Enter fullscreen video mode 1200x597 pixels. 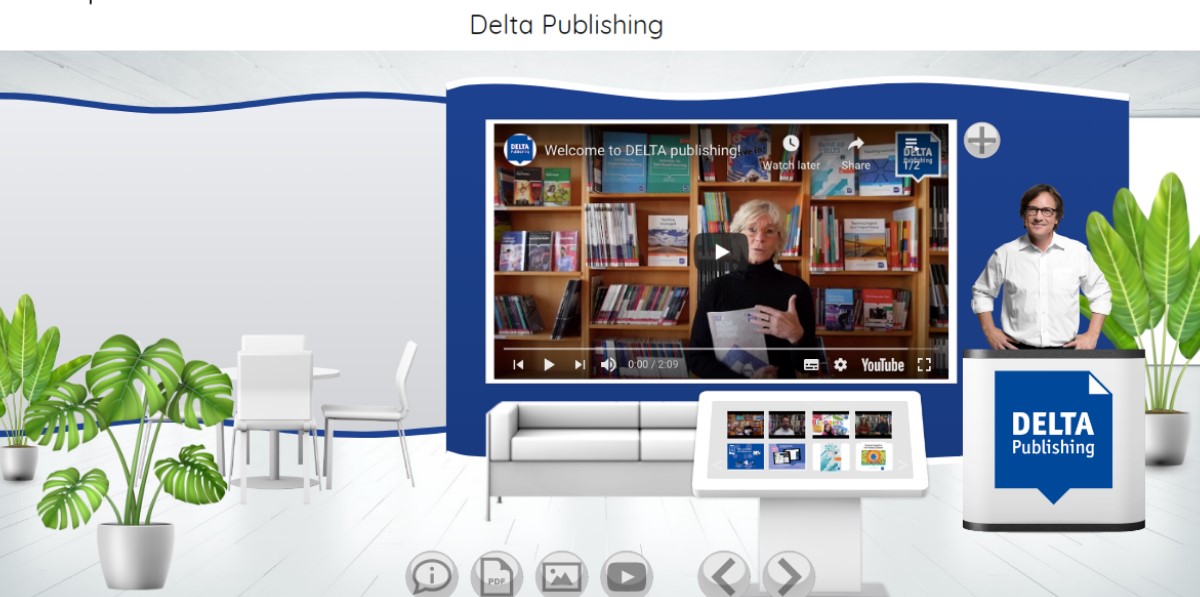[924, 365]
